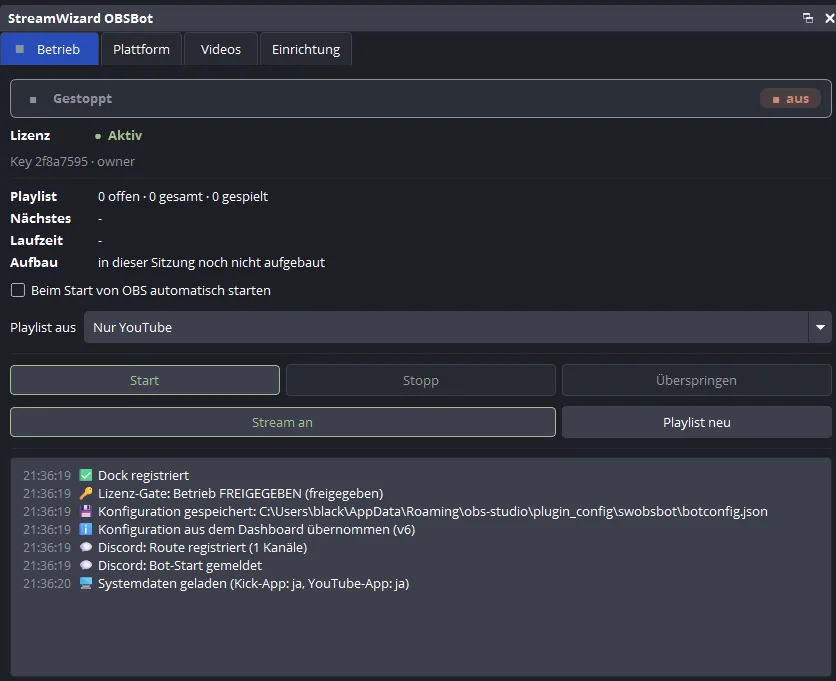Click 'Lizenz-Gate: Betrieb FREIGEGEBEN' log entry

[240, 493]
